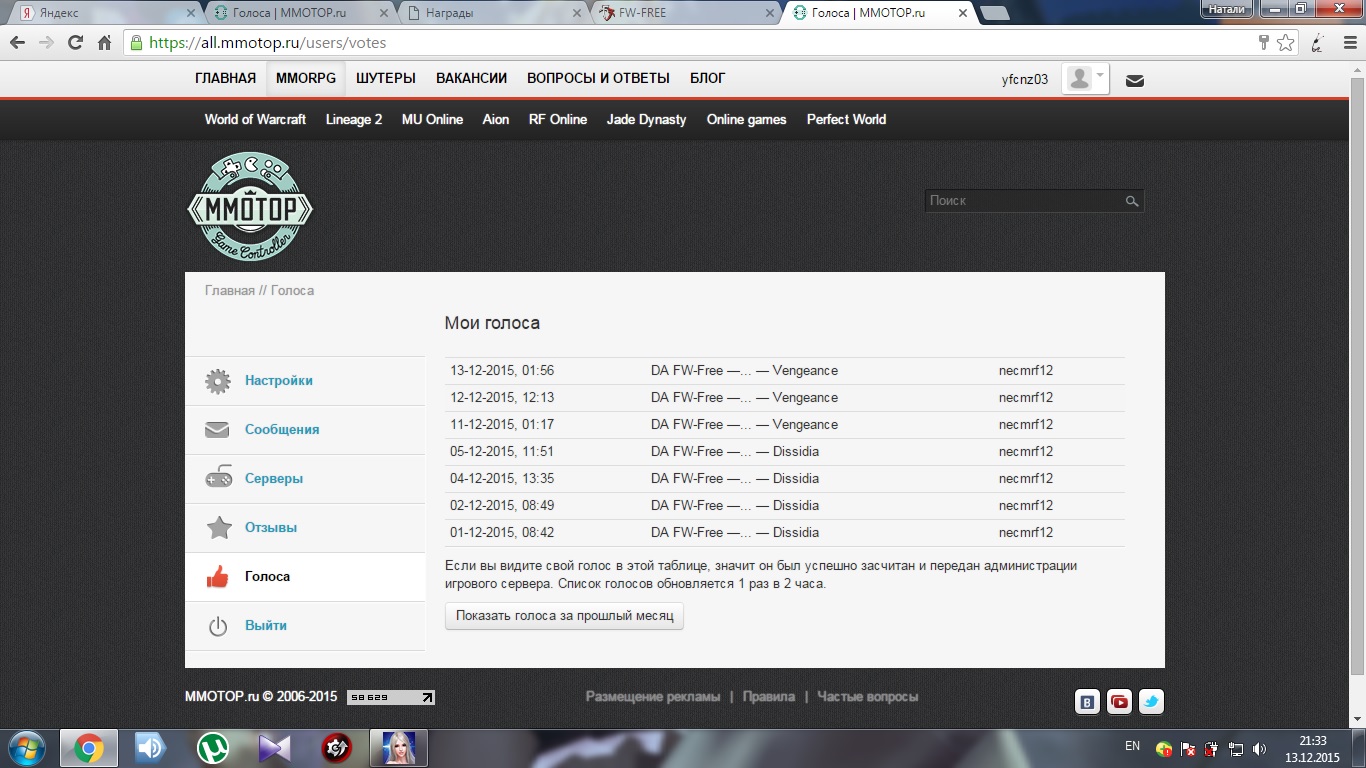Click the key icon in the address bar
The height and width of the screenshot is (768, 1366).
coord(1265,43)
